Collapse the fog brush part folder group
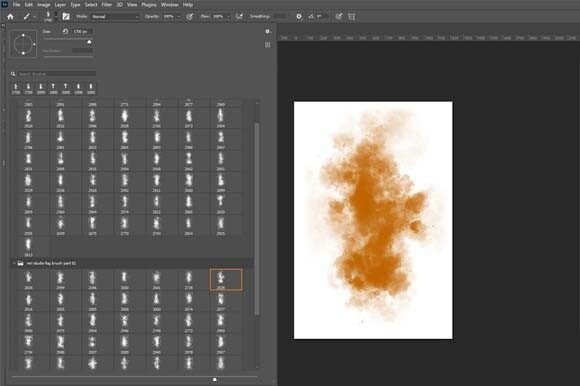This screenshot has height=386, width=580. click(x=14, y=263)
